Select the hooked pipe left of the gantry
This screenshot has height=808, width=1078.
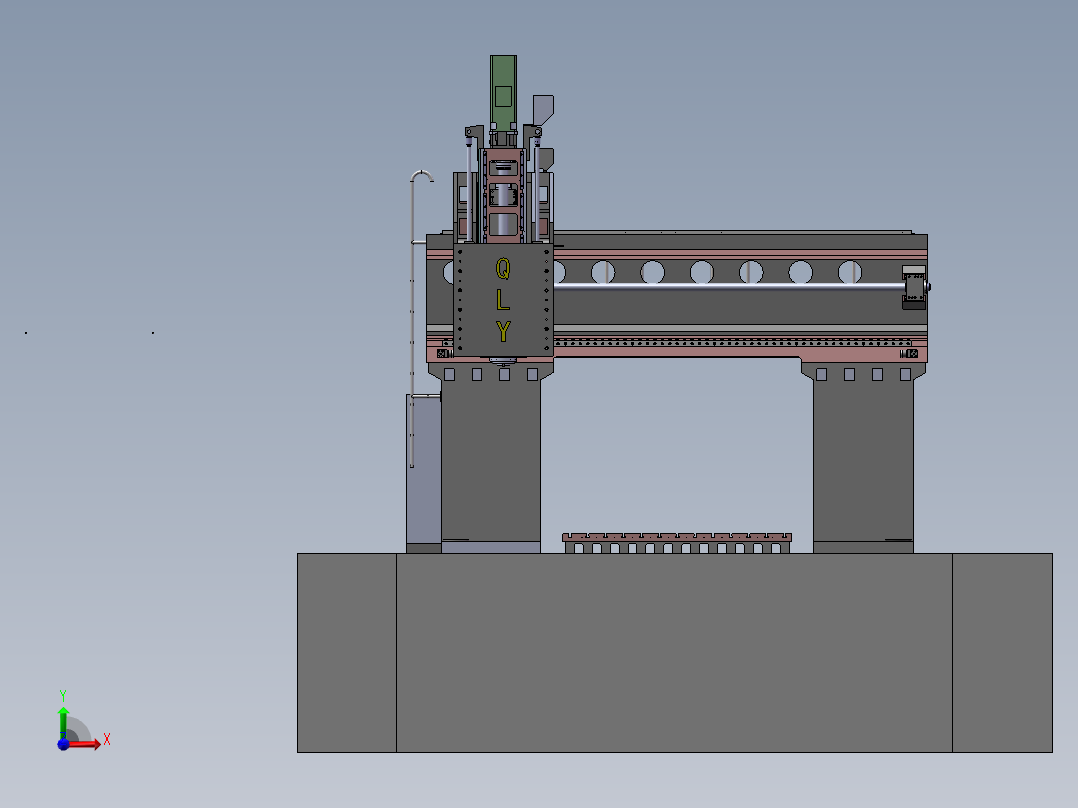coord(413,318)
